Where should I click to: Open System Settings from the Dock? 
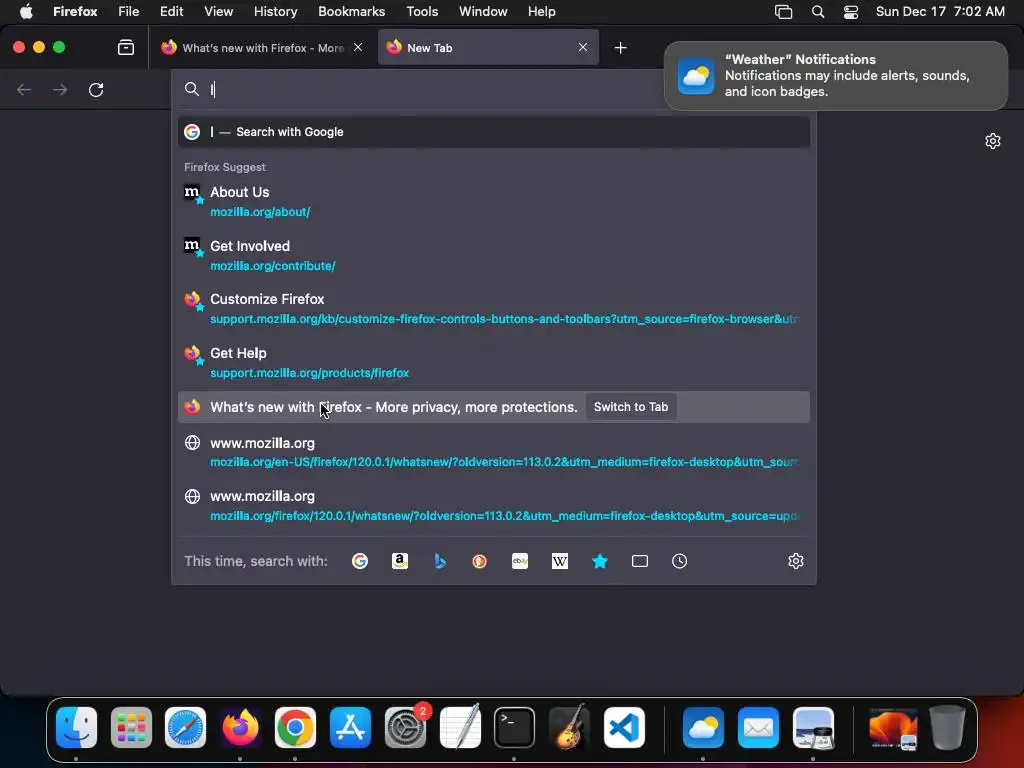pyautogui.click(x=406, y=727)
